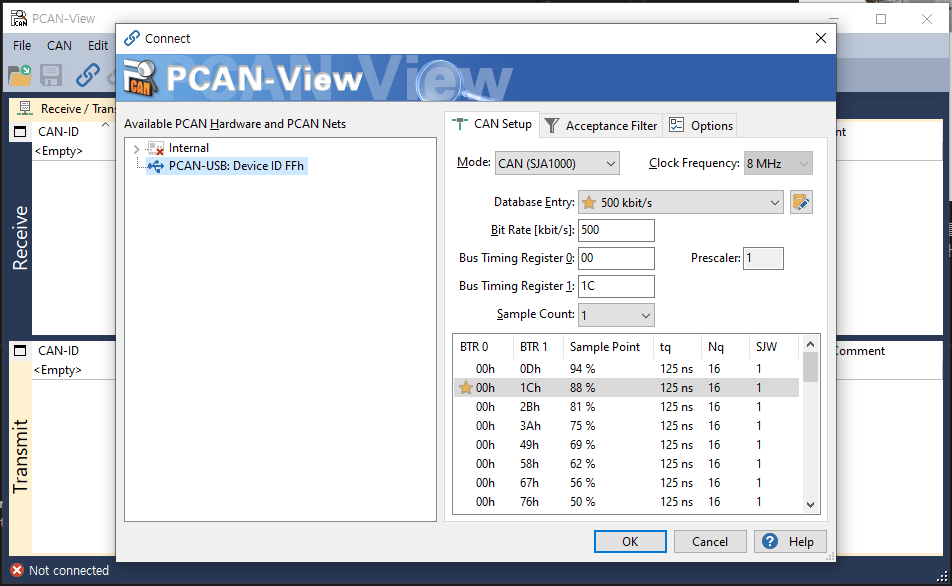952x586 pixels.
Task: Click the Comment column header
Action: (860, 351)
